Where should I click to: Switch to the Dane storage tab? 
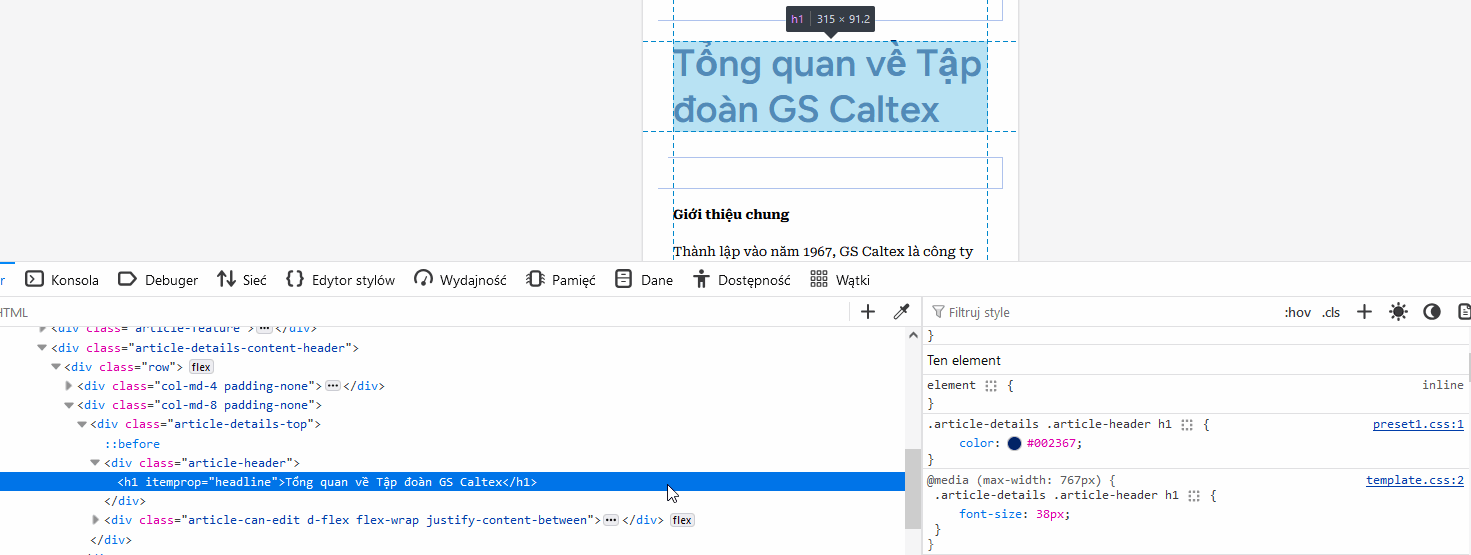(644, 280)
